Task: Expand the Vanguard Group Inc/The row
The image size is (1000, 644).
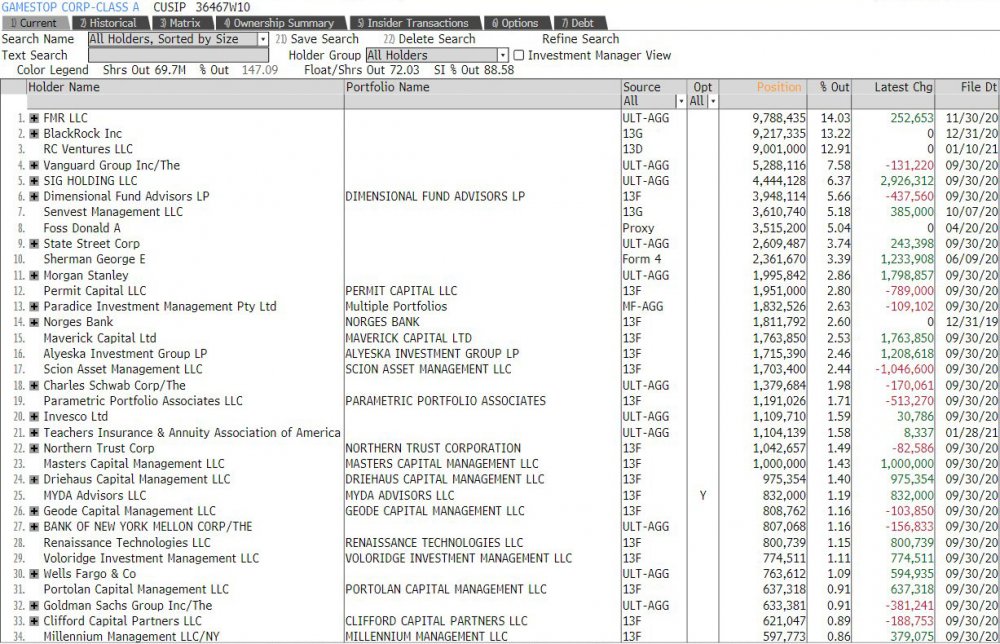Action: pos(35,165)
